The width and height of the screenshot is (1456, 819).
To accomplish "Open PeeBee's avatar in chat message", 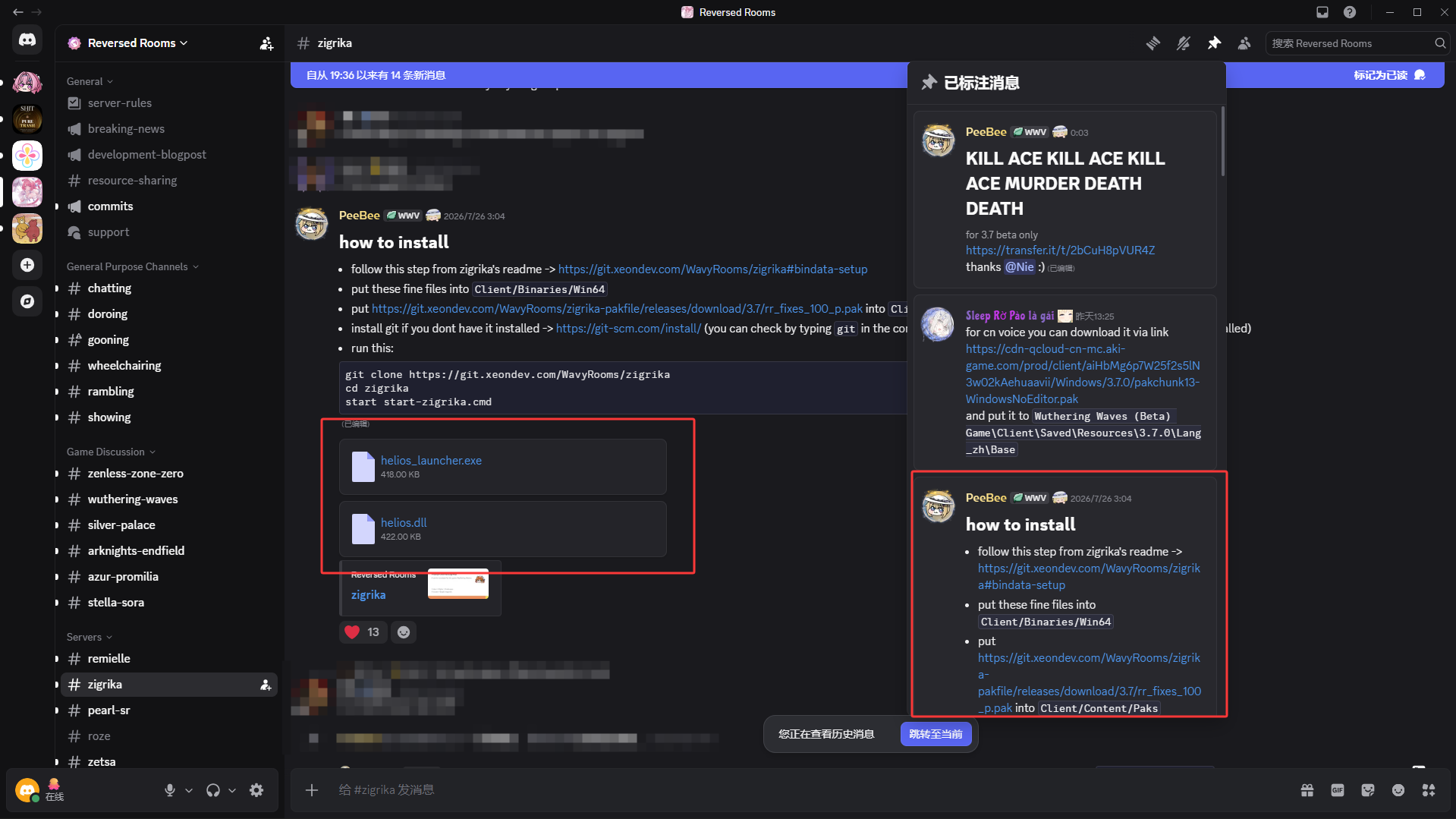I will (x=311, y=224).
